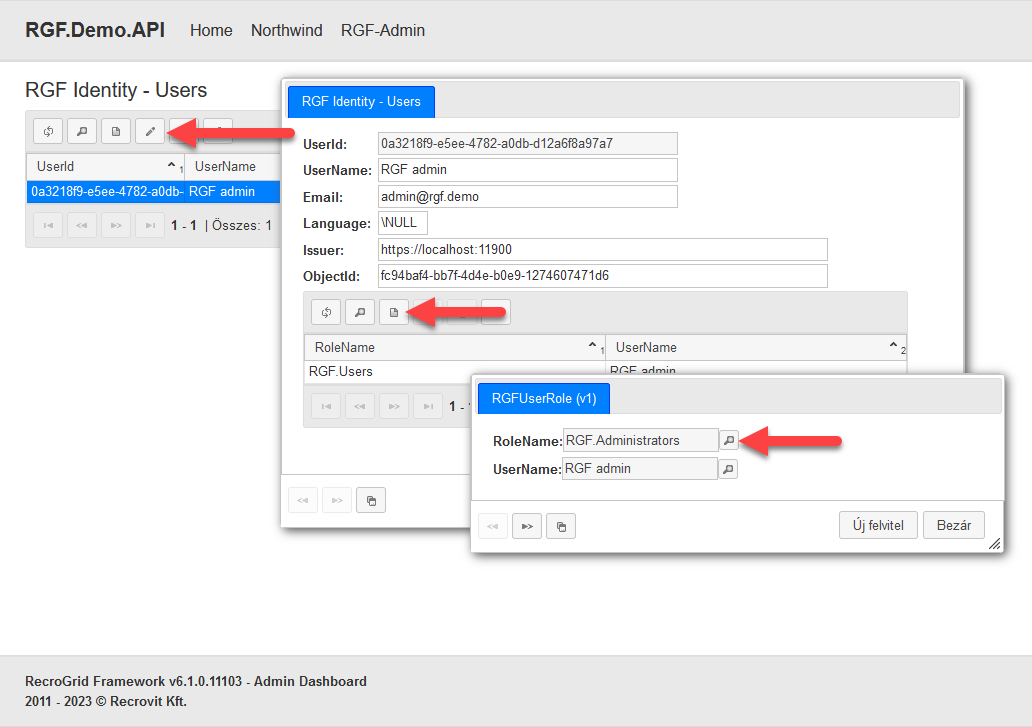
Task: Open the lookup magnifier next to UserName field
Action: [x=729, y=469]
